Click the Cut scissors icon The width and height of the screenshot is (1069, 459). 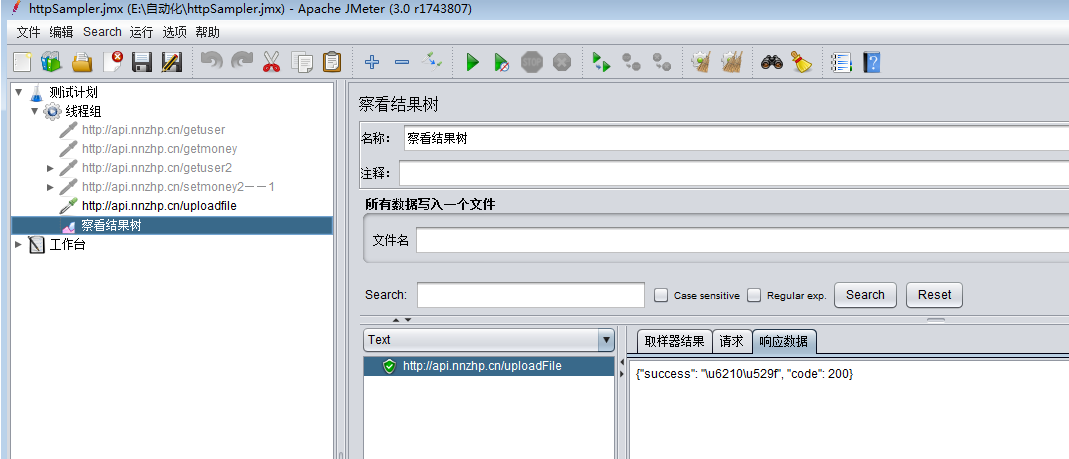(x=271, y=63)
